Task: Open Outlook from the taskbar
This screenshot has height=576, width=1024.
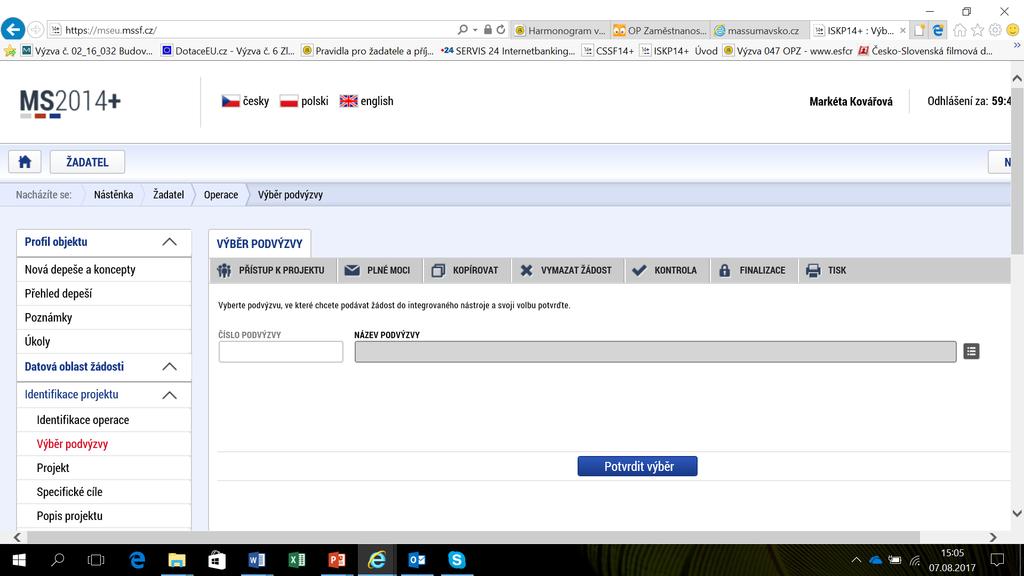Action: (x=417, y=560)
